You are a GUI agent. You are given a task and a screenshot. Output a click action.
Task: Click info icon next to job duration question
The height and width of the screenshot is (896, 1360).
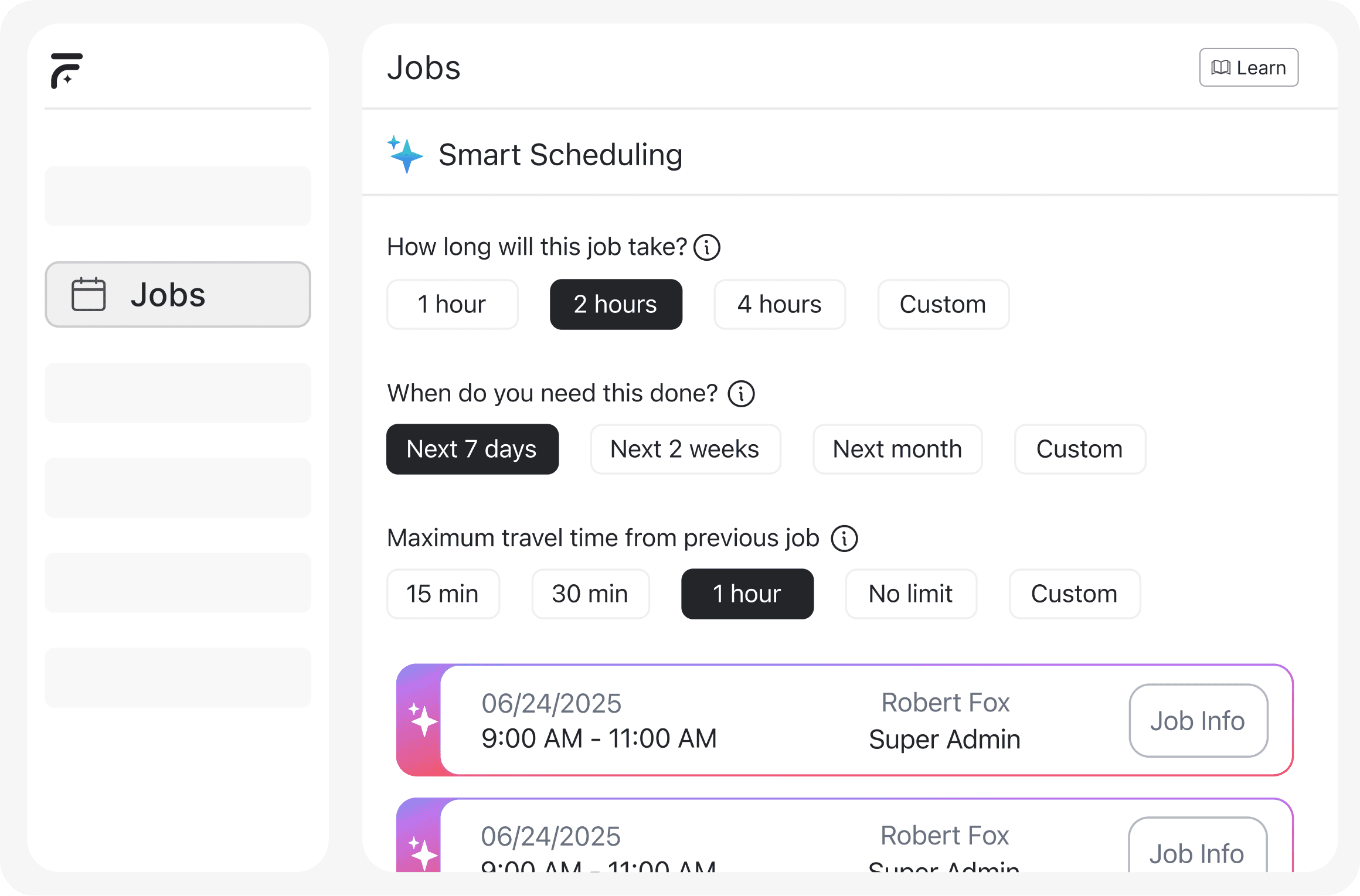[x=706, y=247]
